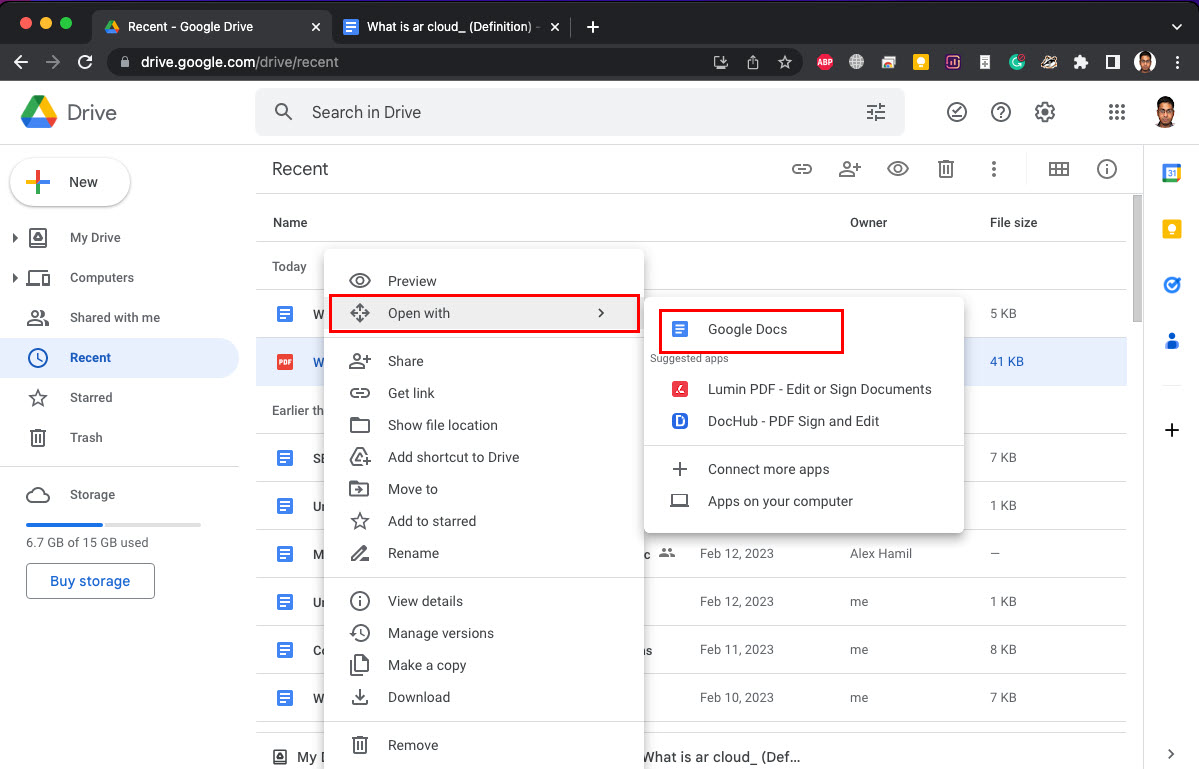Click the AdBlock Plus extension icon

pos(824,62)
